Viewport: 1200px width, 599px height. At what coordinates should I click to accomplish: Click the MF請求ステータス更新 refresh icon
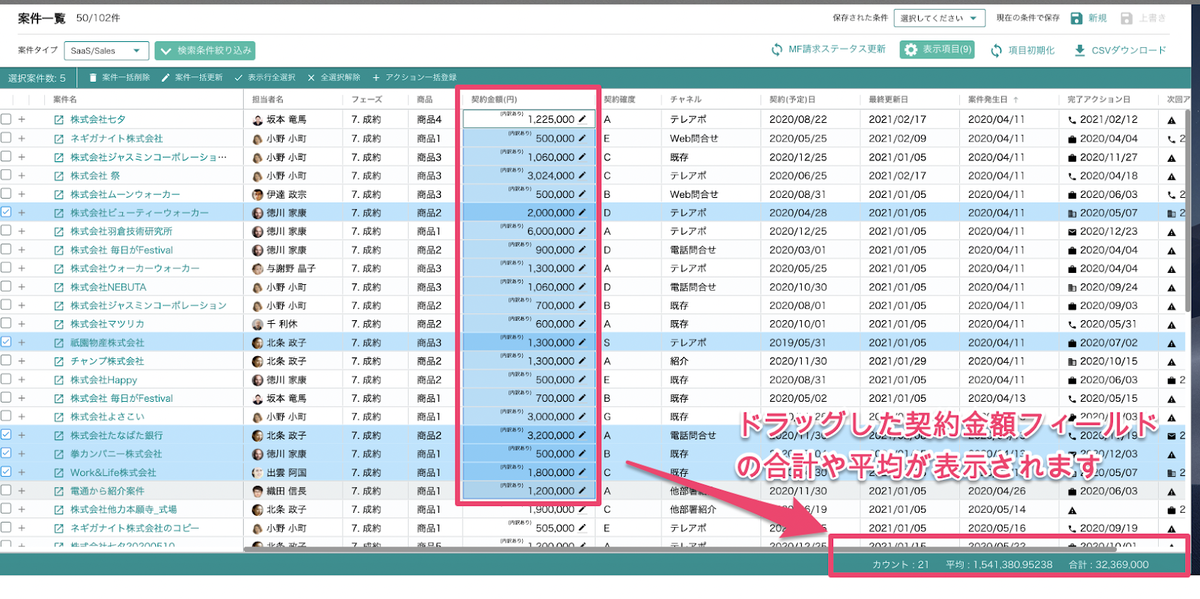click(x=776, y=50)
